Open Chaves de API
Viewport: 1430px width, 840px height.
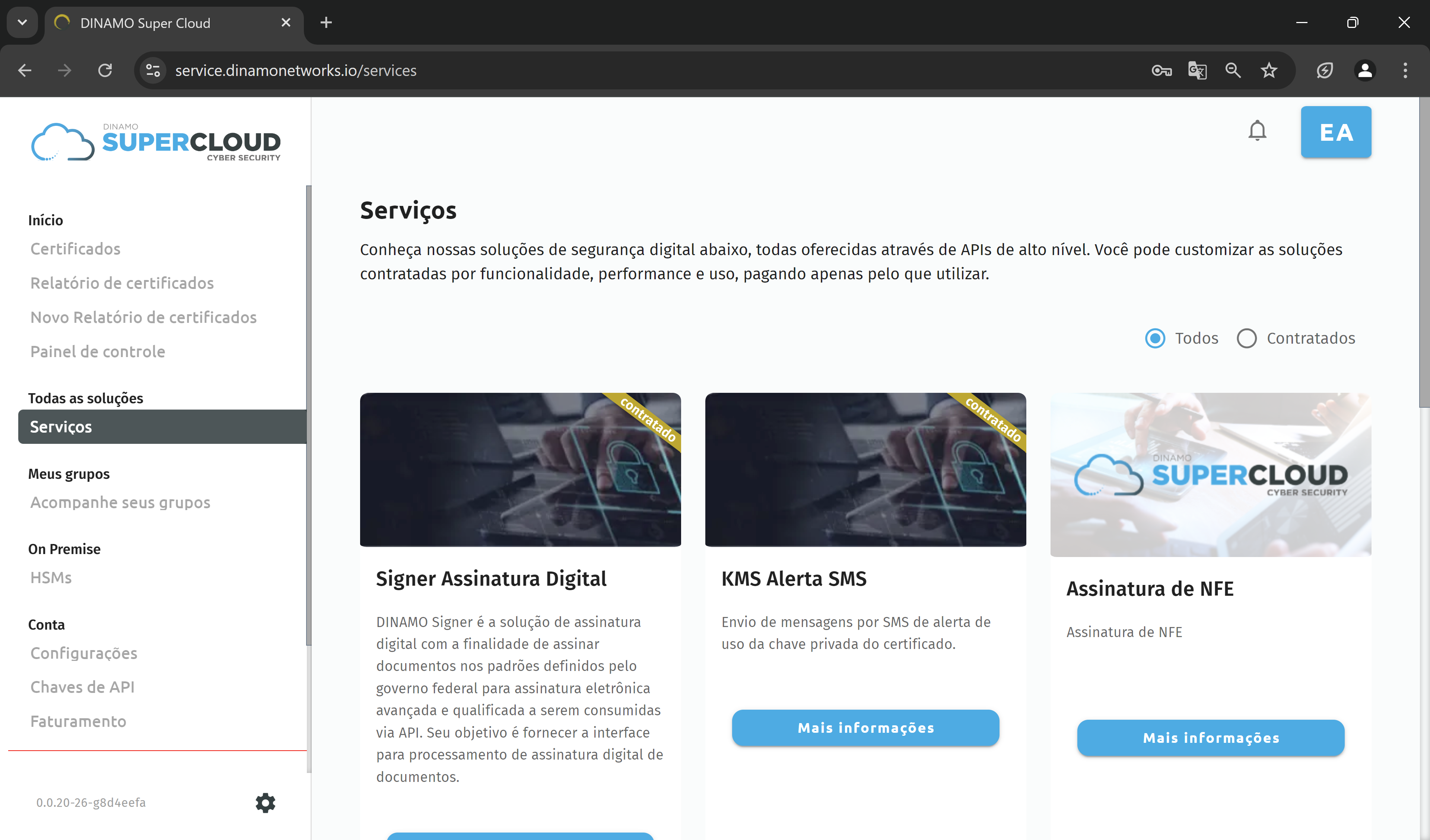82,687
